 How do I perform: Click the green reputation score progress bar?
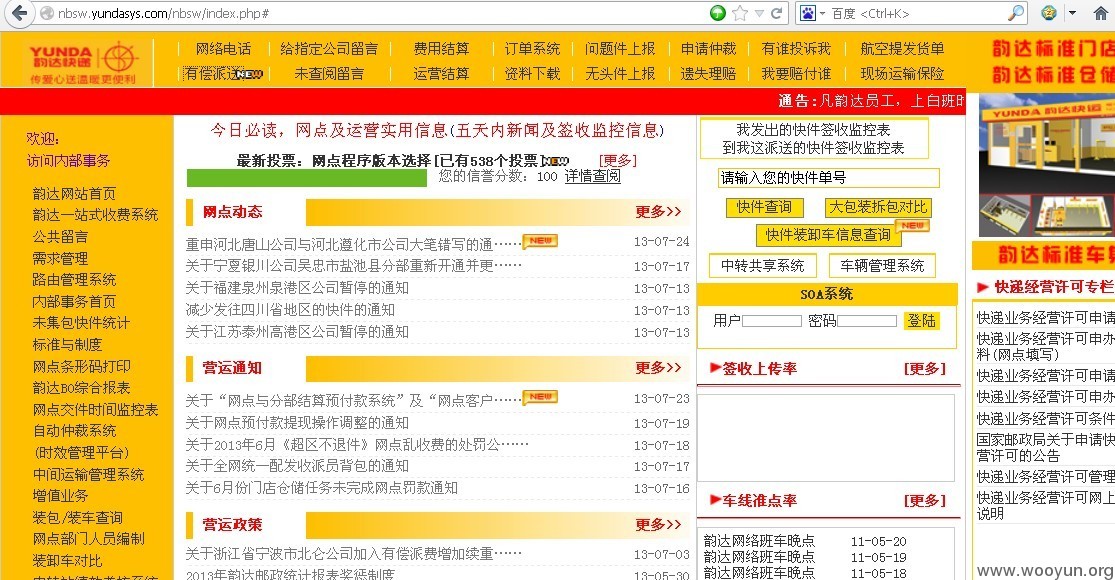[x=306, y=177]
